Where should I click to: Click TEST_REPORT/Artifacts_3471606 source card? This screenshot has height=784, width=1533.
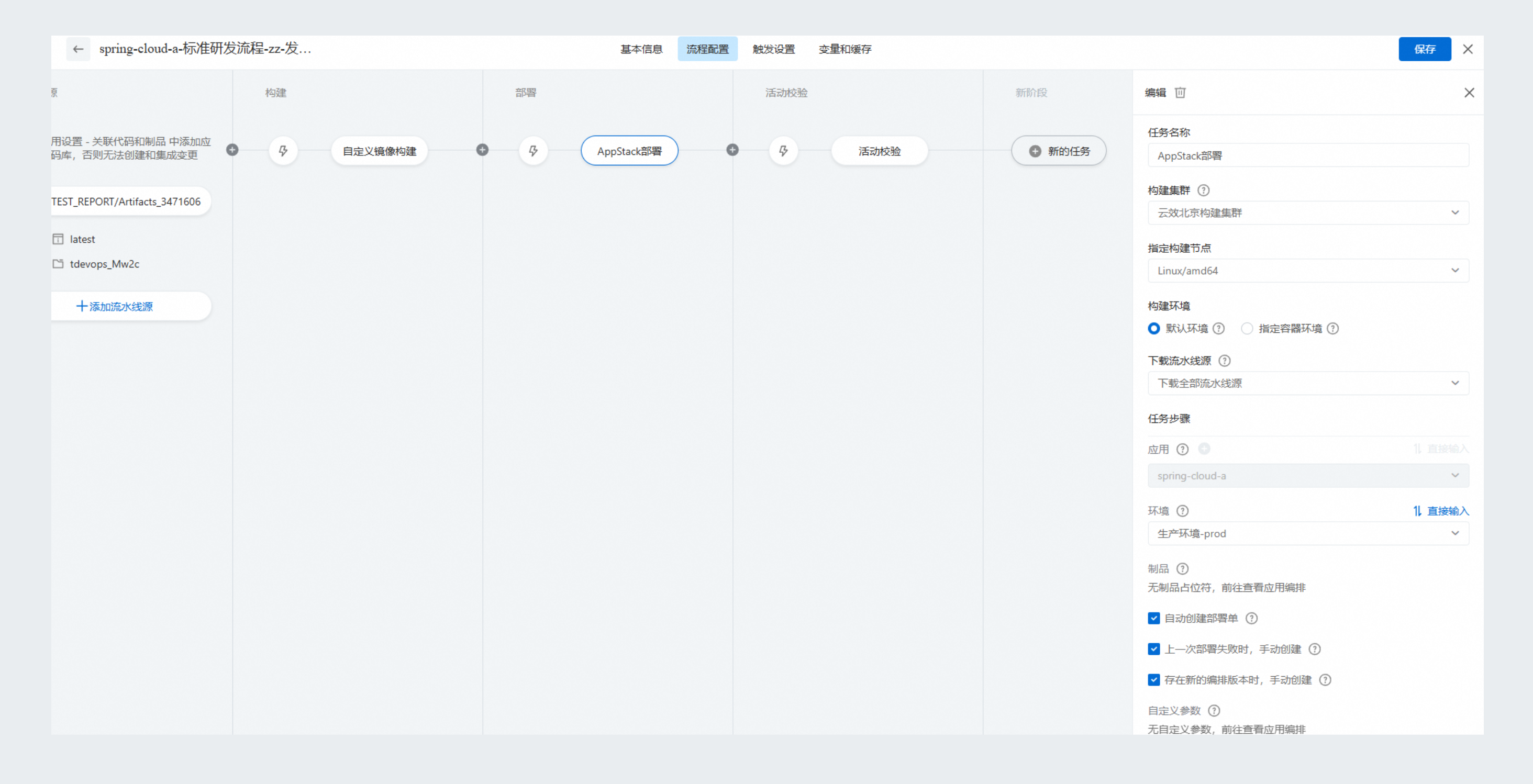131,201
